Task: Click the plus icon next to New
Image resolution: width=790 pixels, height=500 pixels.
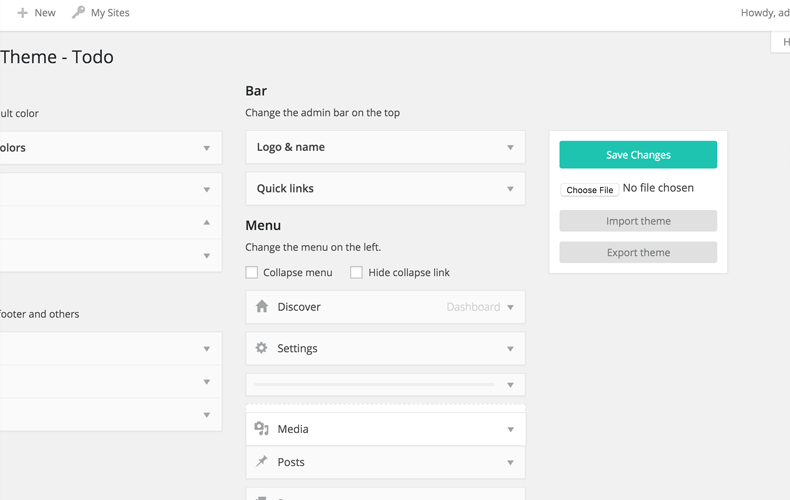Action: 22,13
